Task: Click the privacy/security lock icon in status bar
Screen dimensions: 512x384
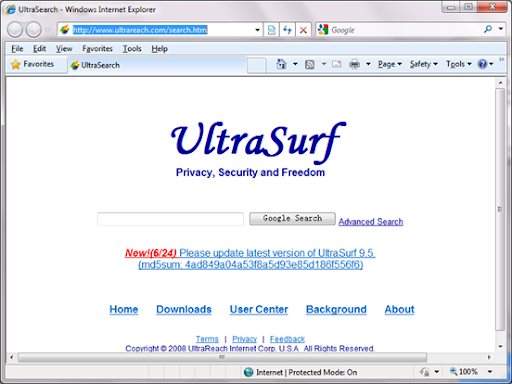Action: [425, 372]
